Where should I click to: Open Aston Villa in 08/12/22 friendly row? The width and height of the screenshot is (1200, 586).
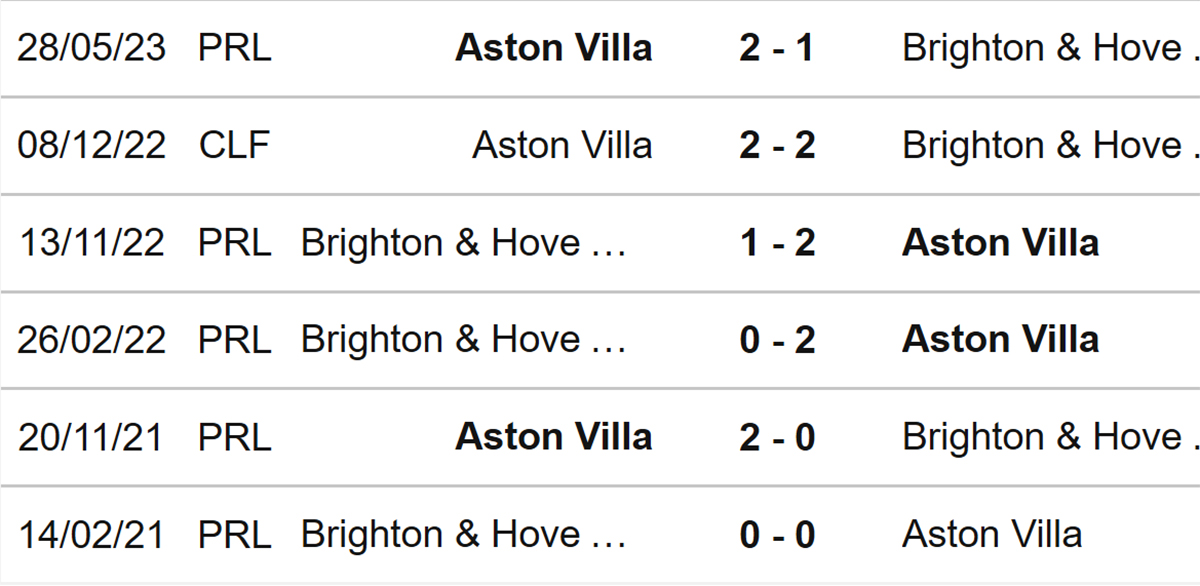(x=562, y=146)
